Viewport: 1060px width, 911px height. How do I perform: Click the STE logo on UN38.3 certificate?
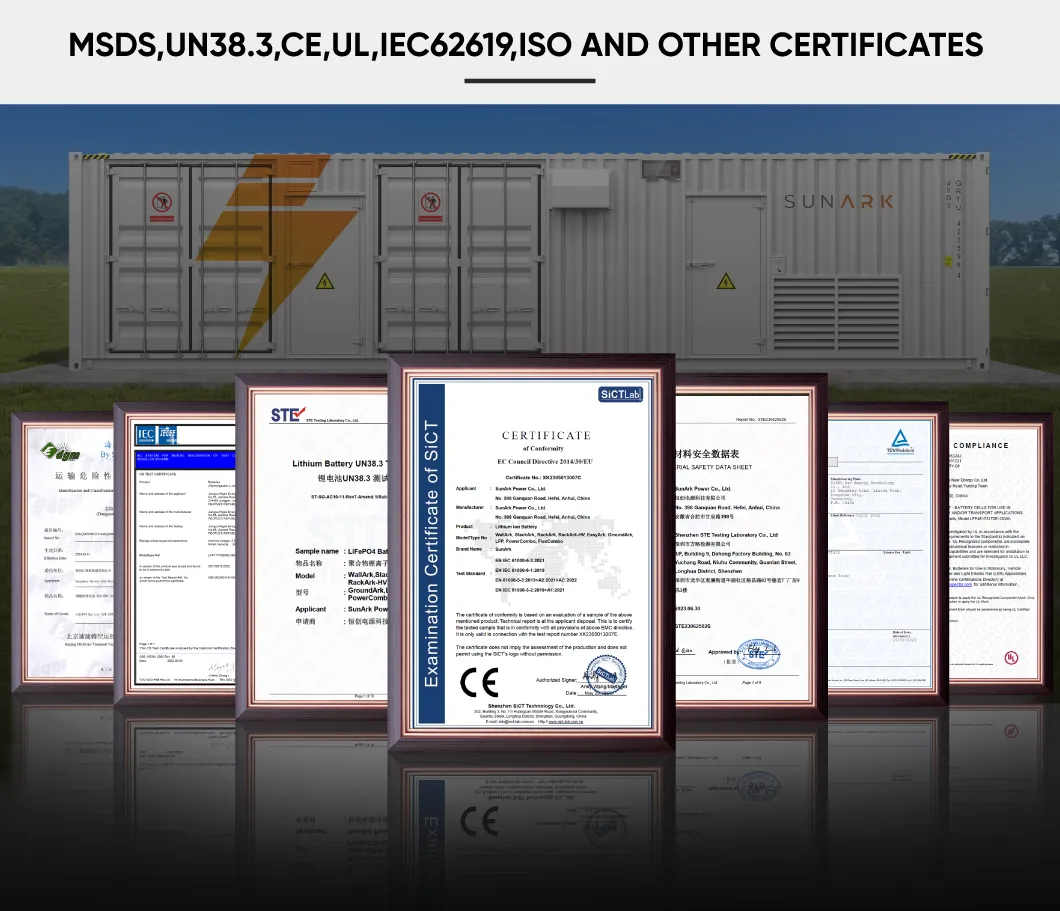pos(288,414)
